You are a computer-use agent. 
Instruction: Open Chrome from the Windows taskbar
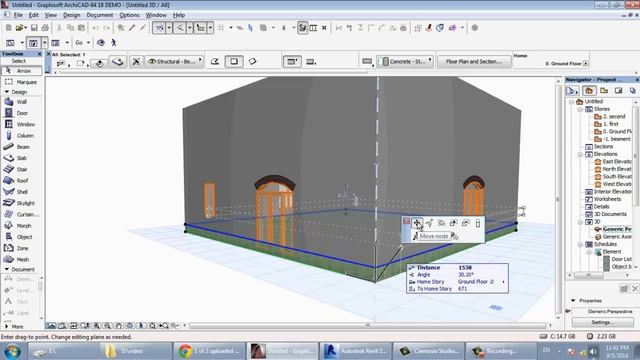click(x=209, y=351)
